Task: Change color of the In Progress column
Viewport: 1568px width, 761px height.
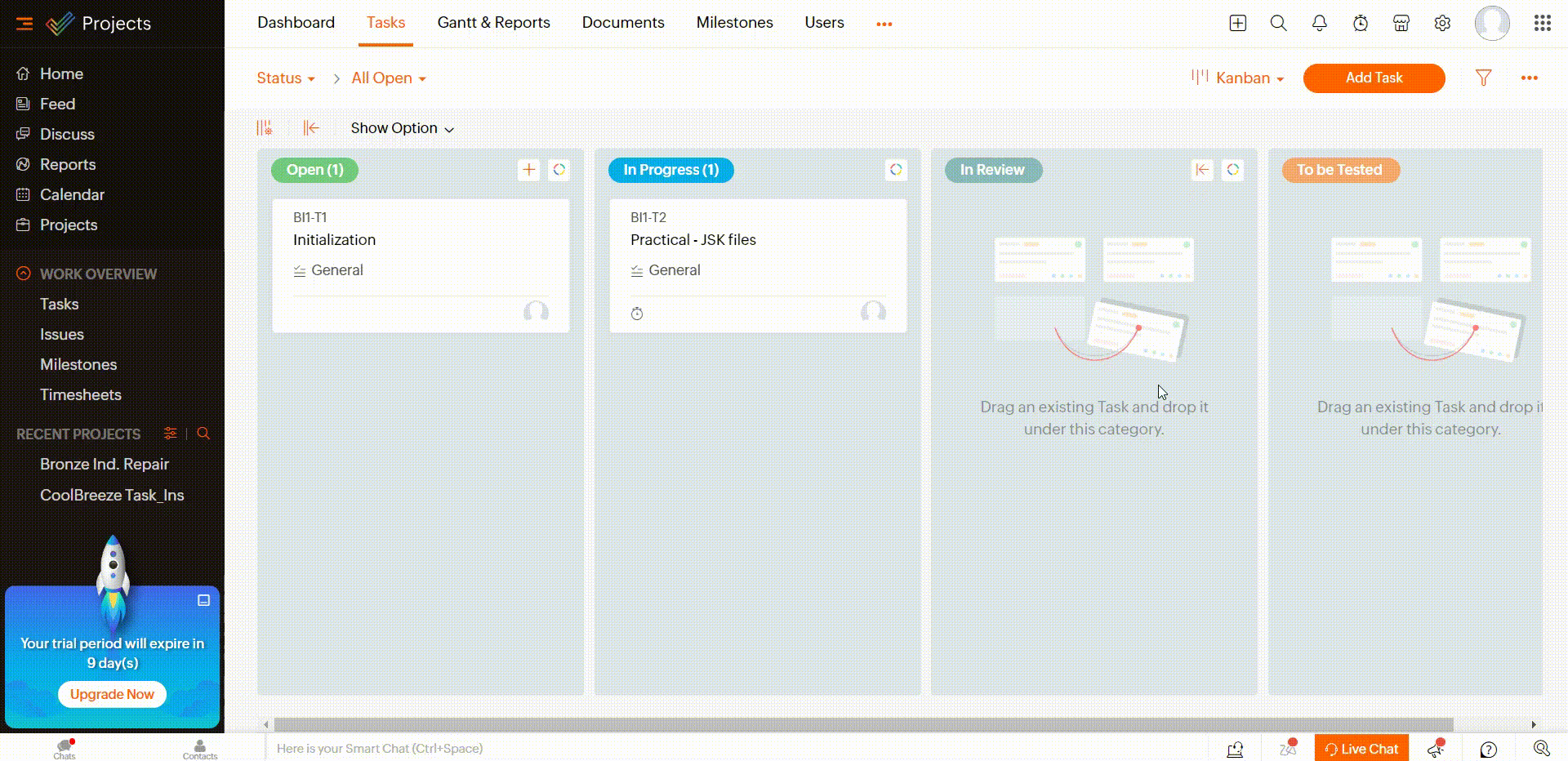Action: click(896, 170)
